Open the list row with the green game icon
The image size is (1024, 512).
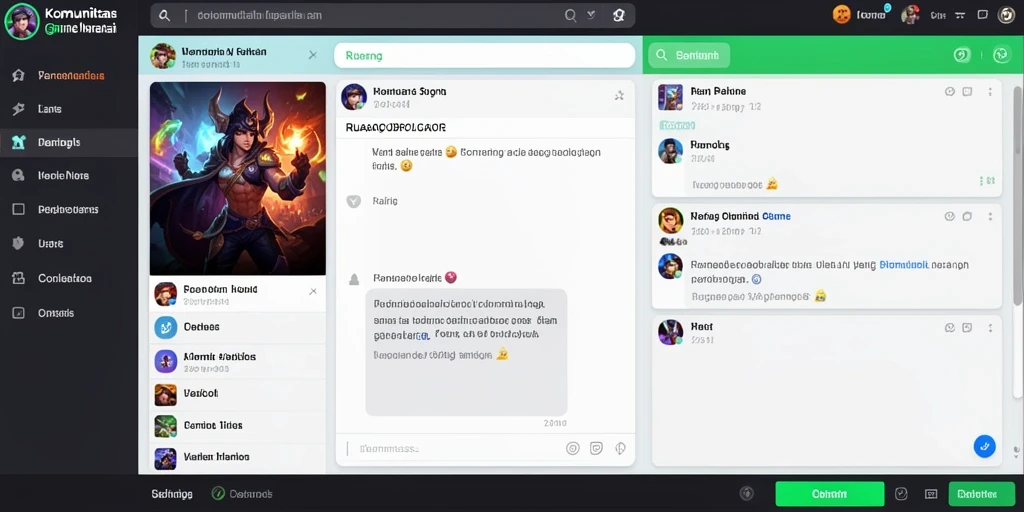[x=238, y=426]
